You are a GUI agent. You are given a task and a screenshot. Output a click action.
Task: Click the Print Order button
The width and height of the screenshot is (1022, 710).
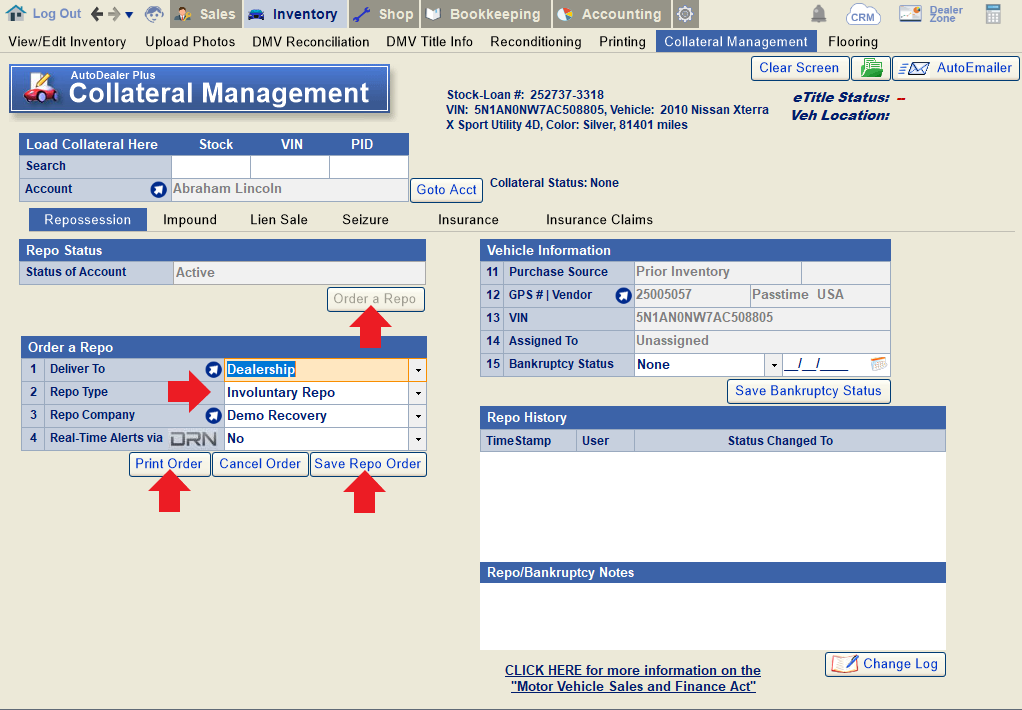pyautogui.click(x=169, y=464)
